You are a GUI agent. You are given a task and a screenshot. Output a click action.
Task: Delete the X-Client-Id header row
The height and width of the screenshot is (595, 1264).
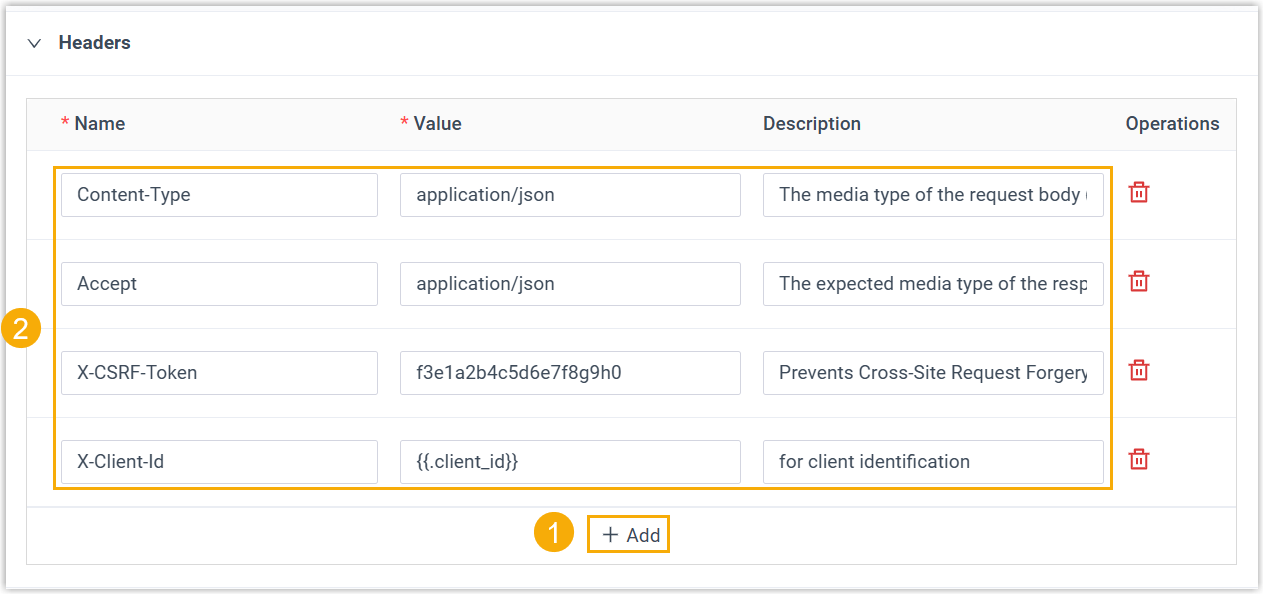1138,460
